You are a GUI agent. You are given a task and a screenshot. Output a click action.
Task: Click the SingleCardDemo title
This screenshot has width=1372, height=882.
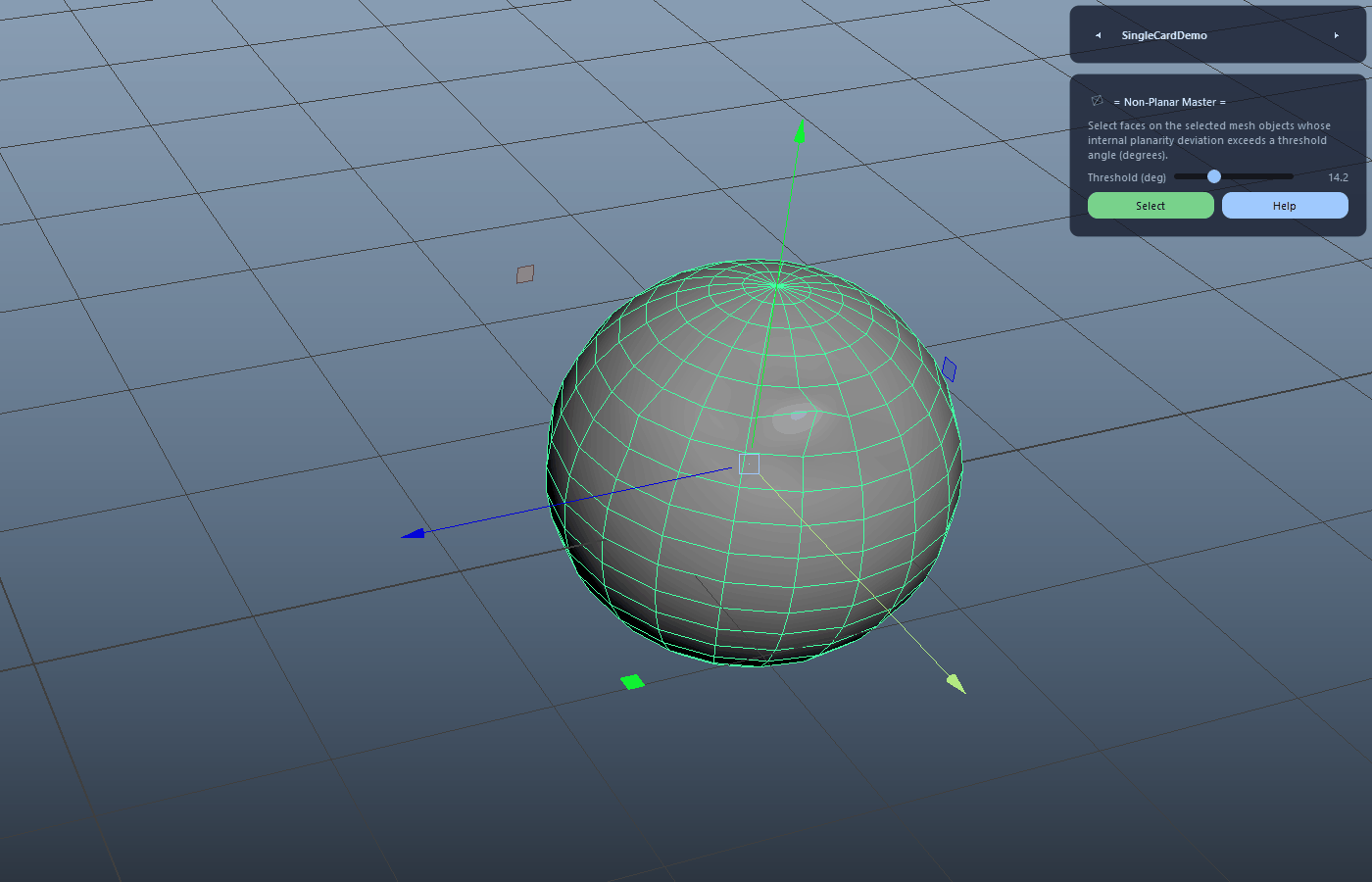point(1164,35)
